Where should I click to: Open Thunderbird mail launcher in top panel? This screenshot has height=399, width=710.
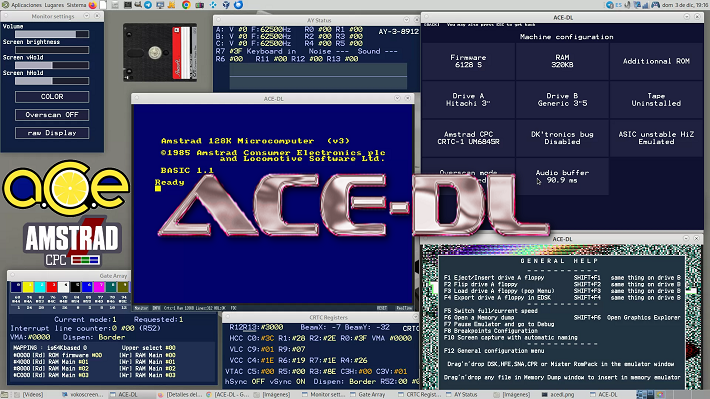point(238,5)
